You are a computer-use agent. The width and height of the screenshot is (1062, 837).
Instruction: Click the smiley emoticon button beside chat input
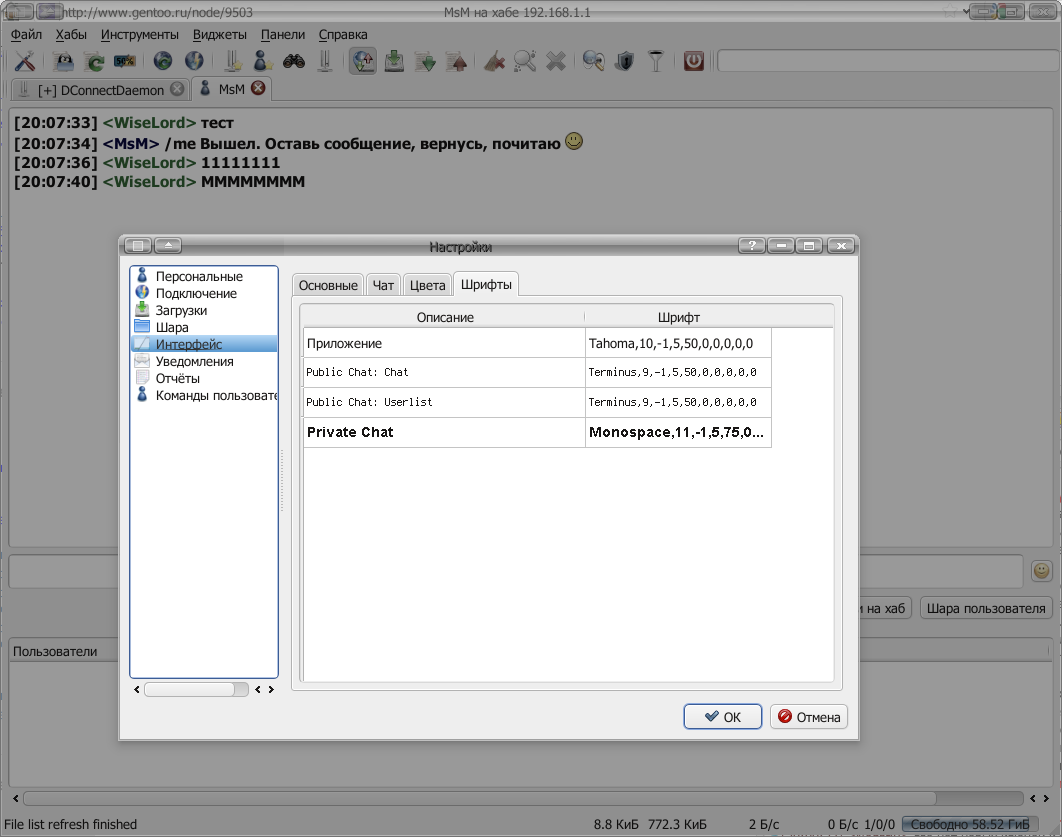point(1042,571)
